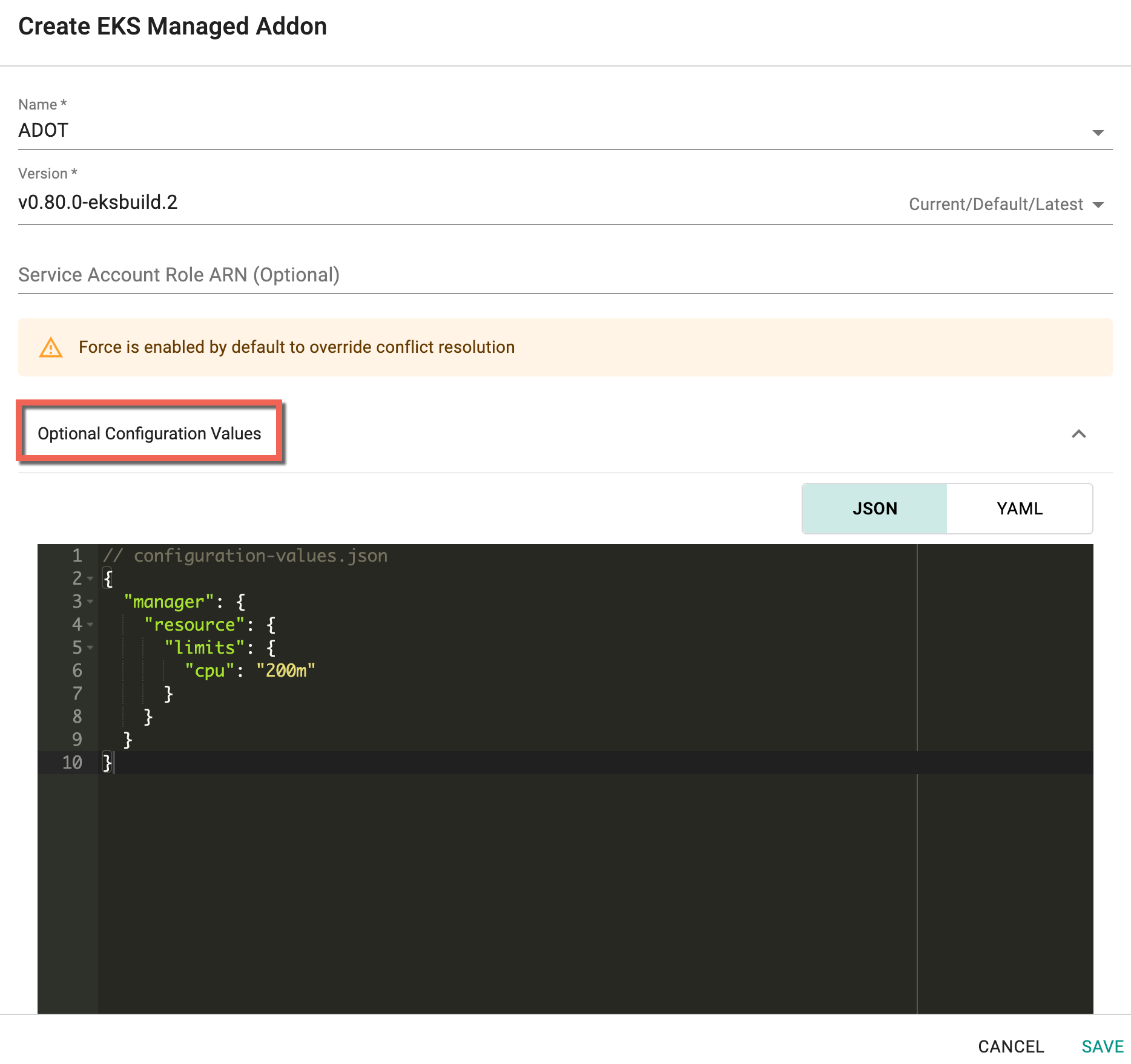1131x1064 pixels.
Task: Click the Version dropdown arrow icon
Action: click(1098, 205)
